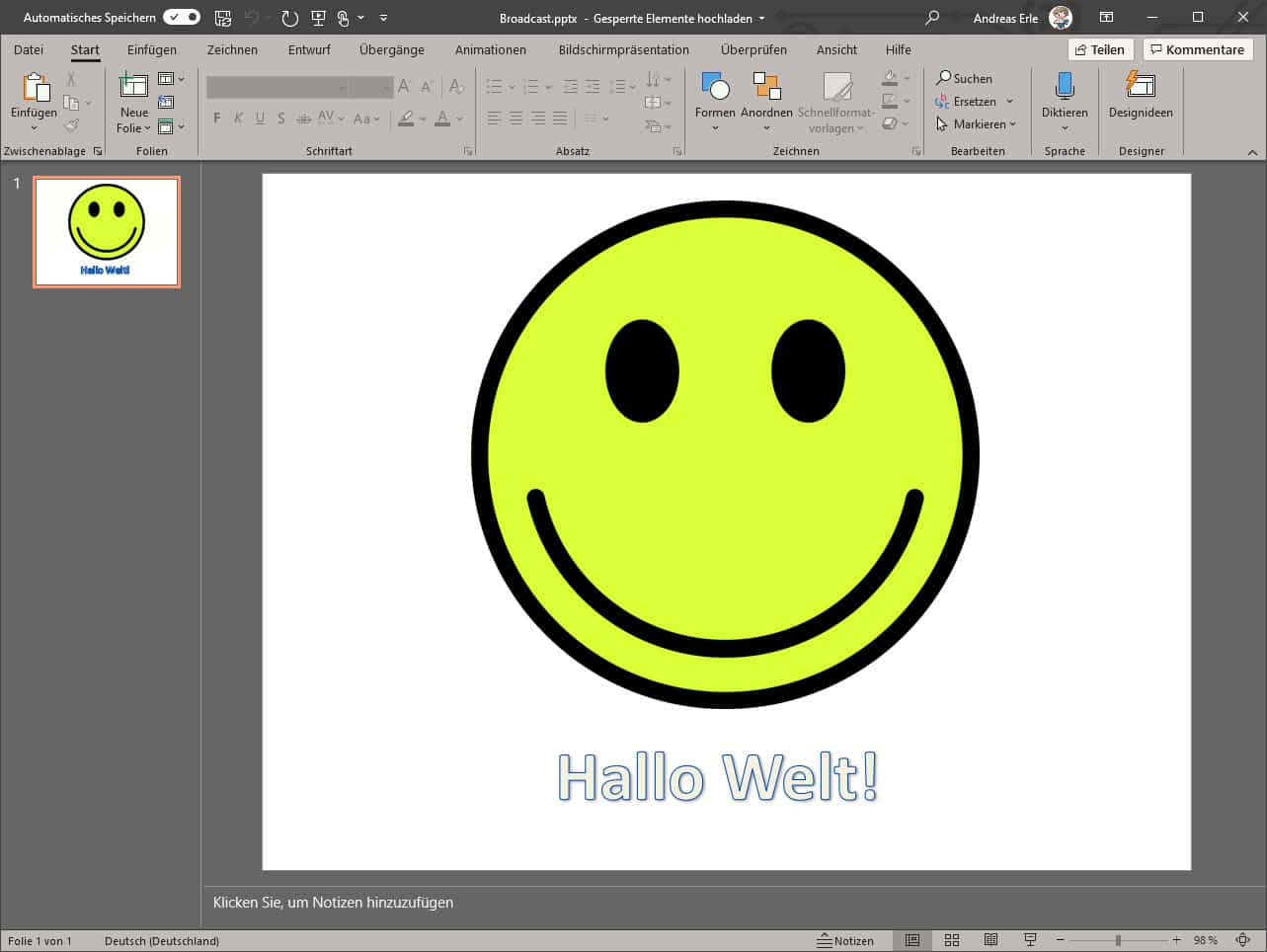Toggle the Automatisches Speichern switch

tap(181, 18)
